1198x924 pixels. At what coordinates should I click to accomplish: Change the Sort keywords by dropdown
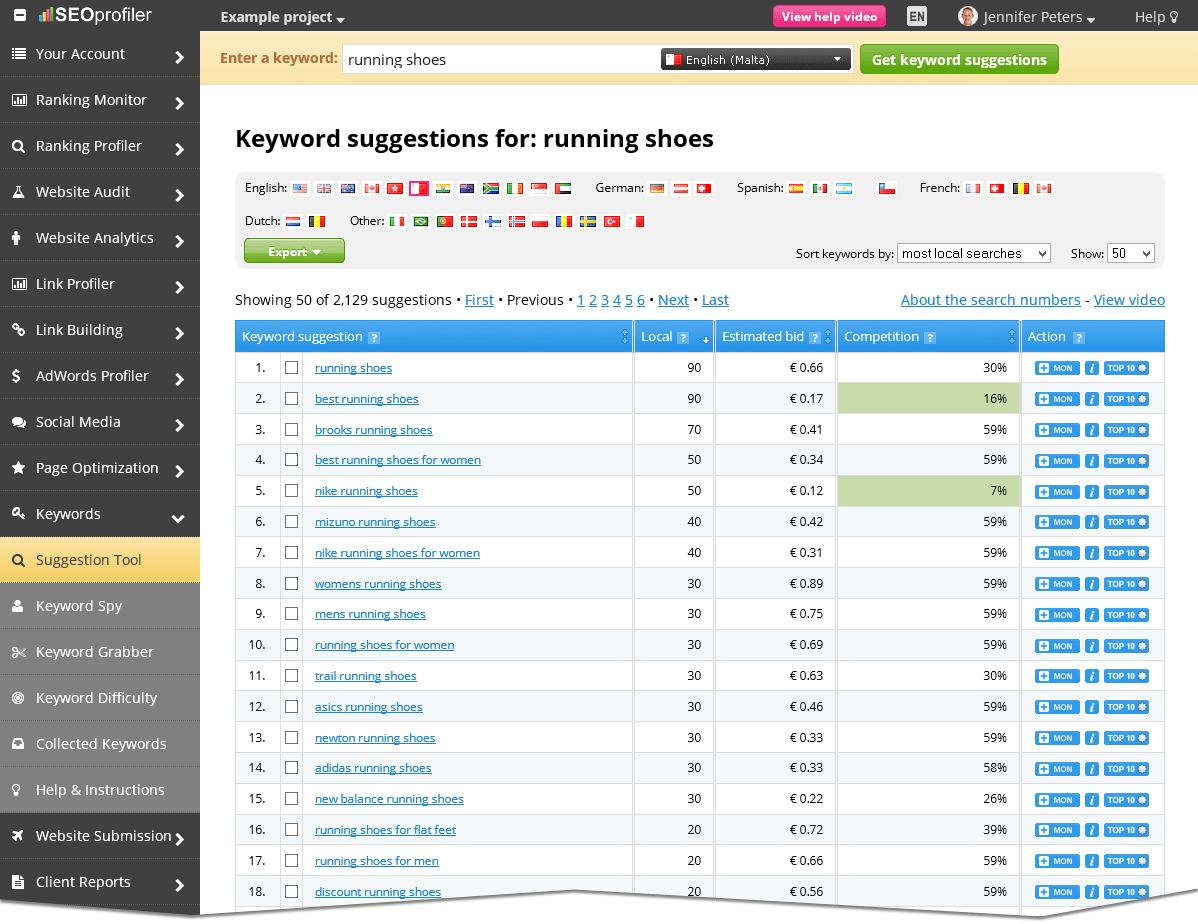click(x=973, y=253)
